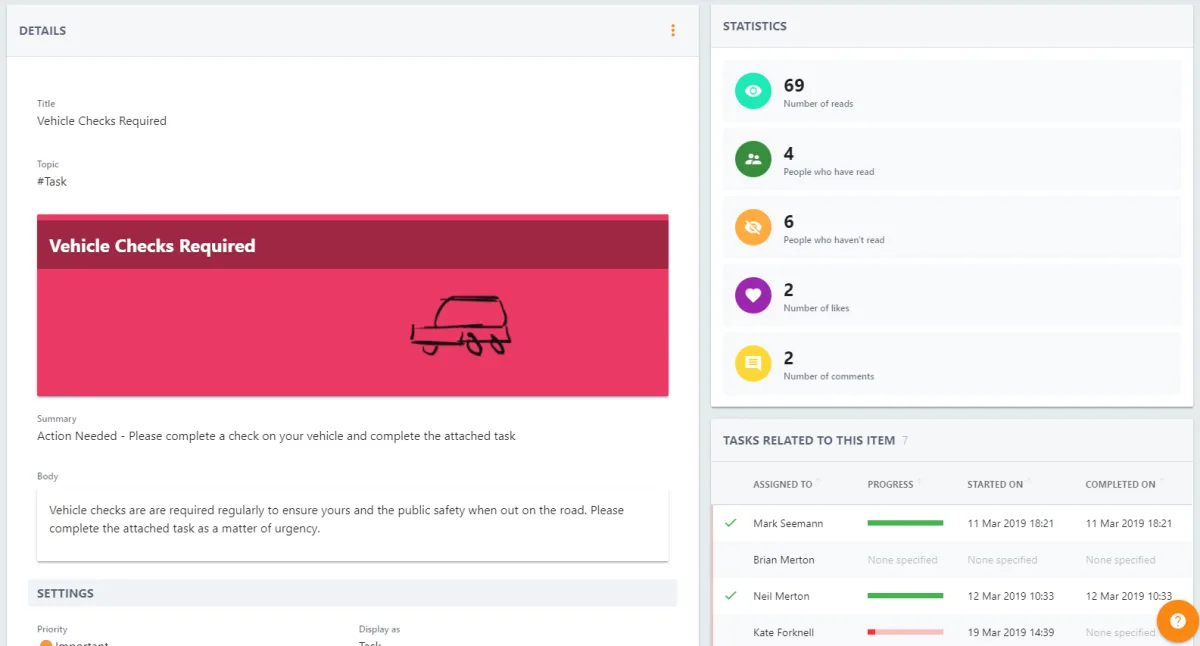Click the eye icon for Number of reads
The width and height of the screenshot is (1200, 646).
(753, 91)
